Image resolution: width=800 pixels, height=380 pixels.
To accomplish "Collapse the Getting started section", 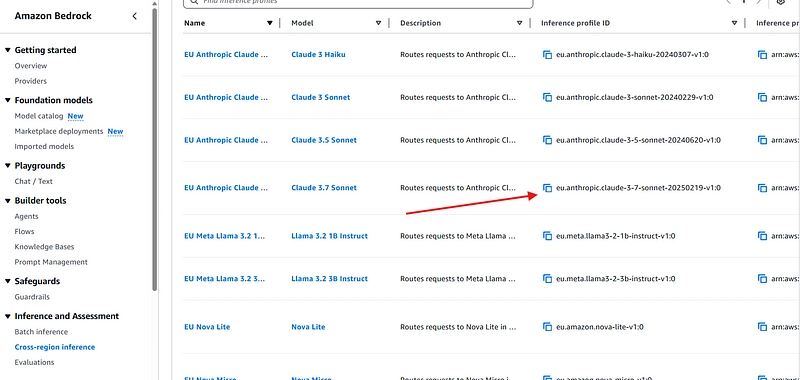I will tap(8, 50).
